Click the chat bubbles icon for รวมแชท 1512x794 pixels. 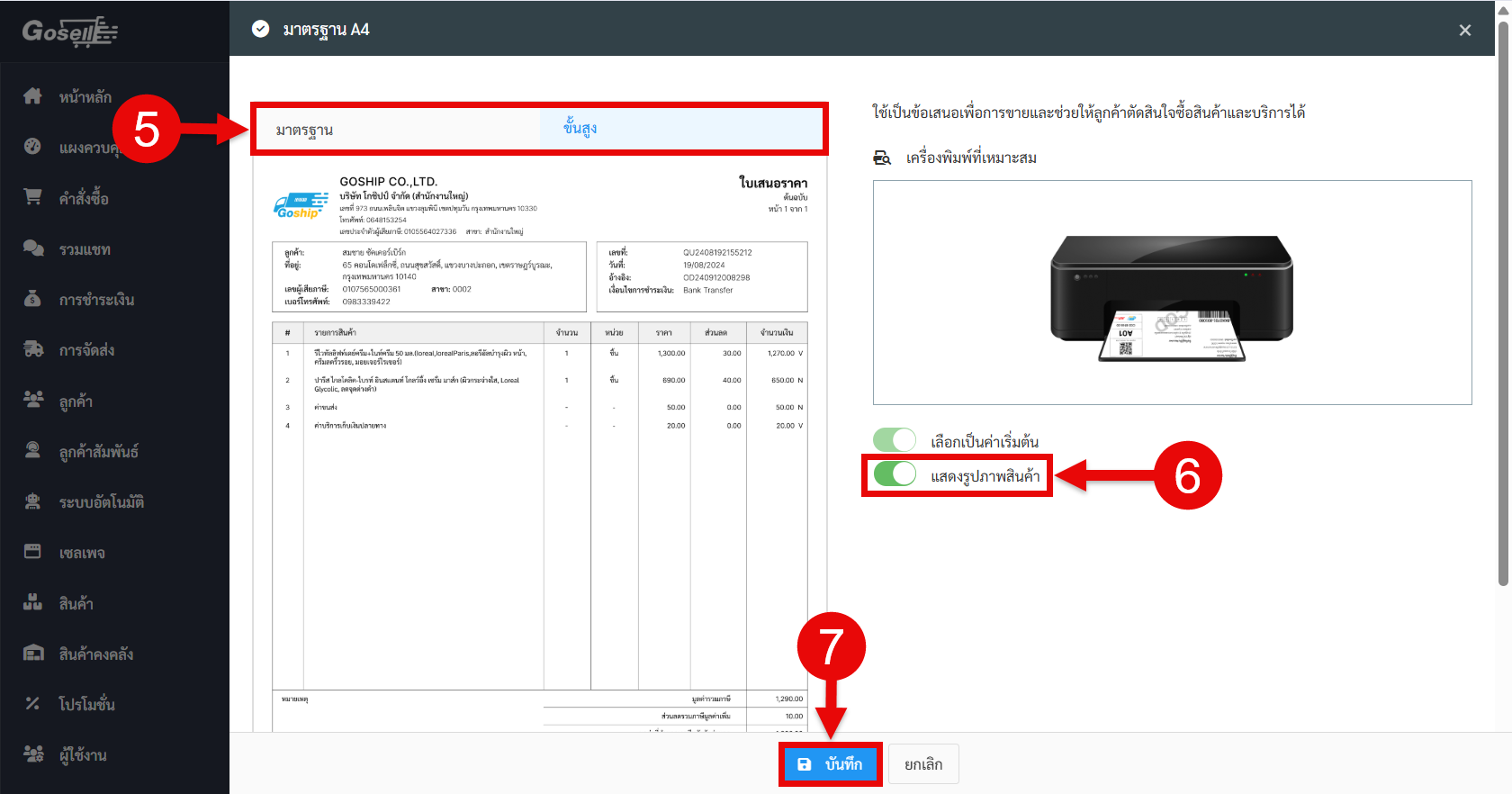(x=33, y=248)
